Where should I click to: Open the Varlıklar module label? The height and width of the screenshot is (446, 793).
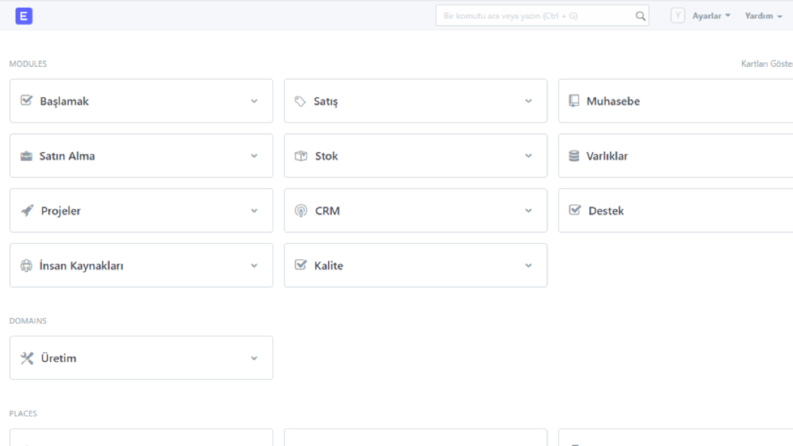click(607, 156)
